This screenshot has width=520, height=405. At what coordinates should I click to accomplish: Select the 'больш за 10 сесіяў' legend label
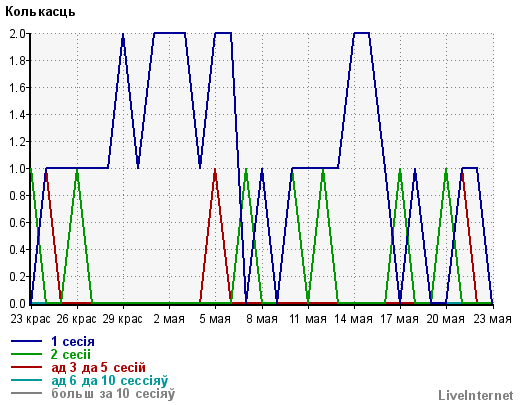coord(113,393)
